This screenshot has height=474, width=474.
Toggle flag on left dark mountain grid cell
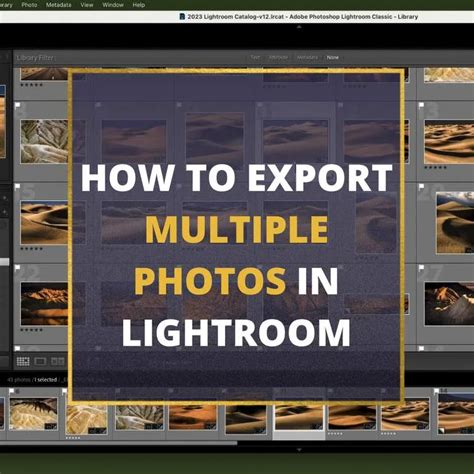18,268
